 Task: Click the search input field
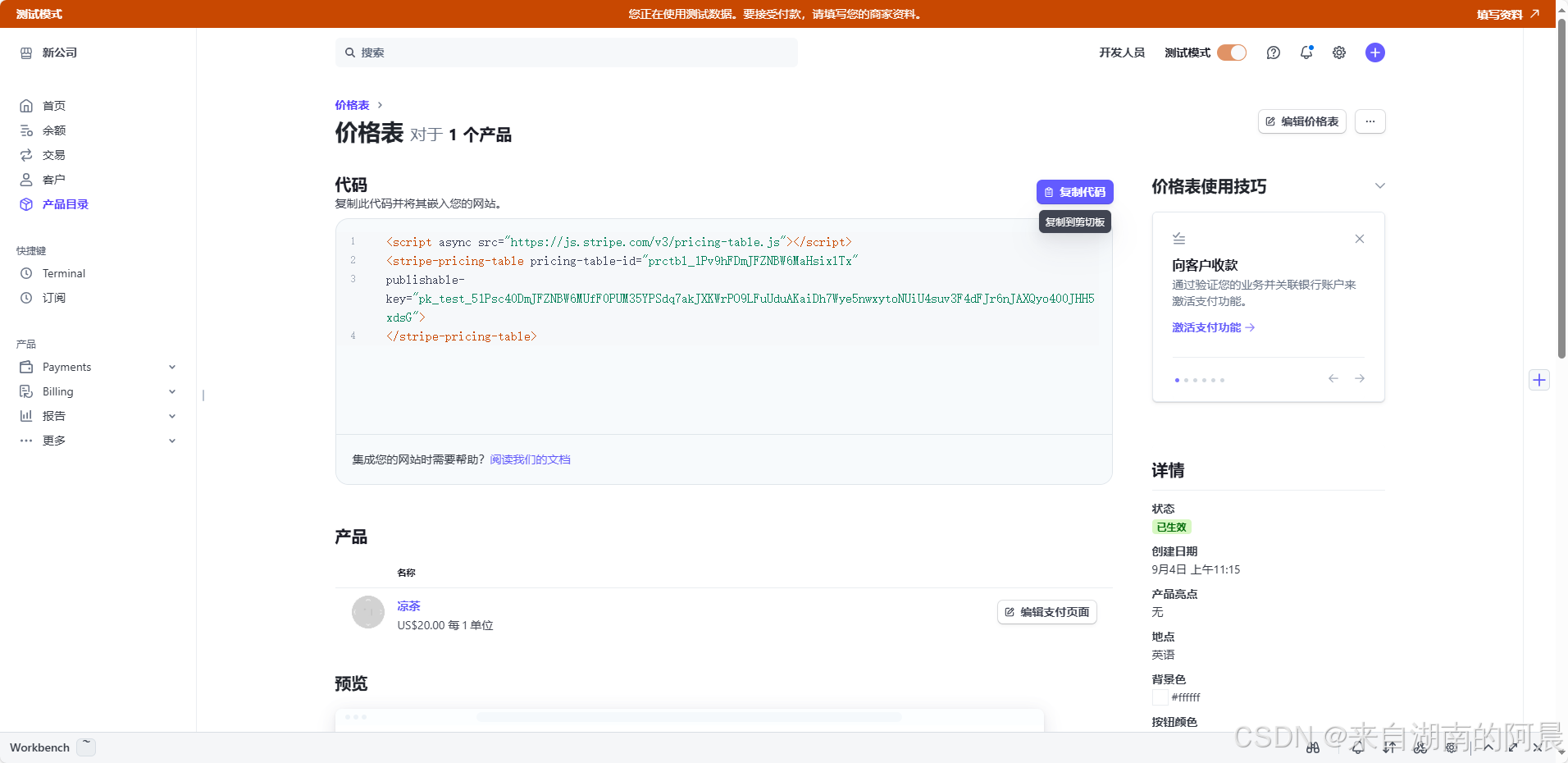(567, 53)
